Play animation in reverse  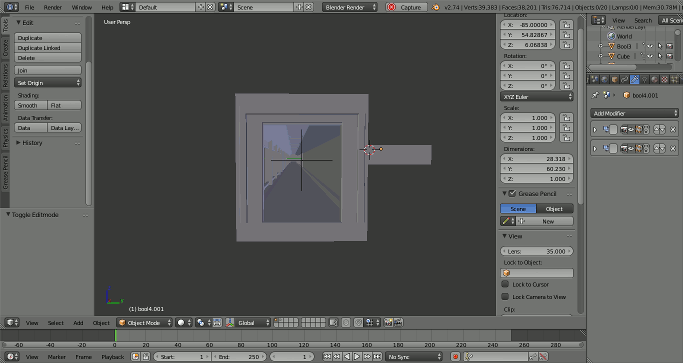pos(347,356)
